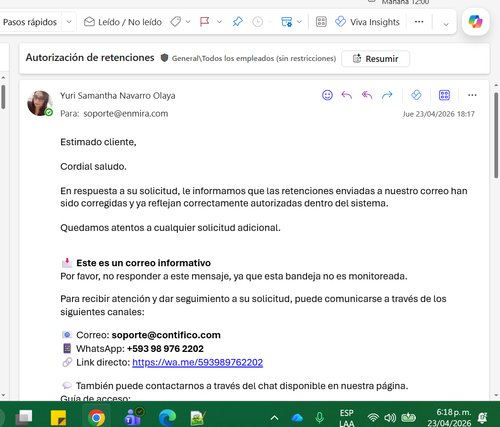Launch Copilot from the colorful icon
Viewport: 500px width, 427px height.
pyautogui.click(x=475, y=22)
